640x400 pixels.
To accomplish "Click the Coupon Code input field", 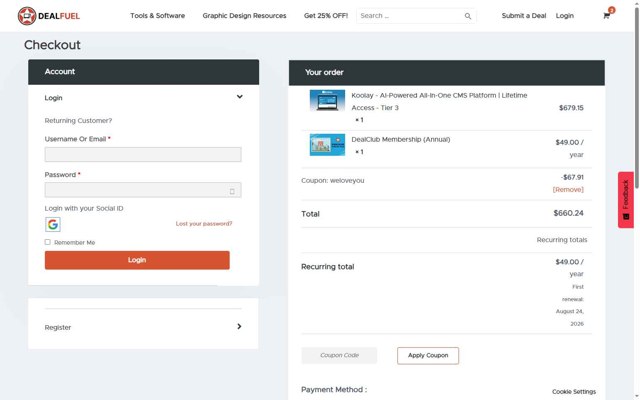I will click(339, 356).
